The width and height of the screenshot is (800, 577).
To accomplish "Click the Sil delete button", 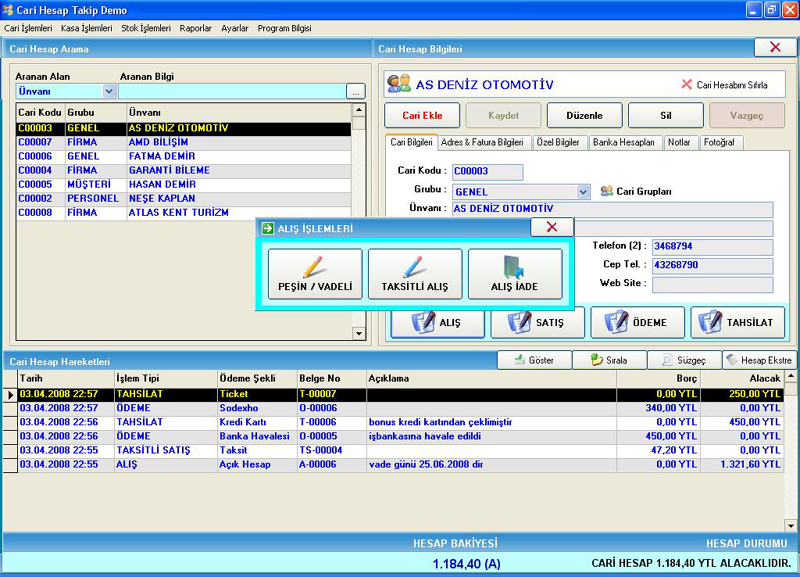I will [666, 115].
